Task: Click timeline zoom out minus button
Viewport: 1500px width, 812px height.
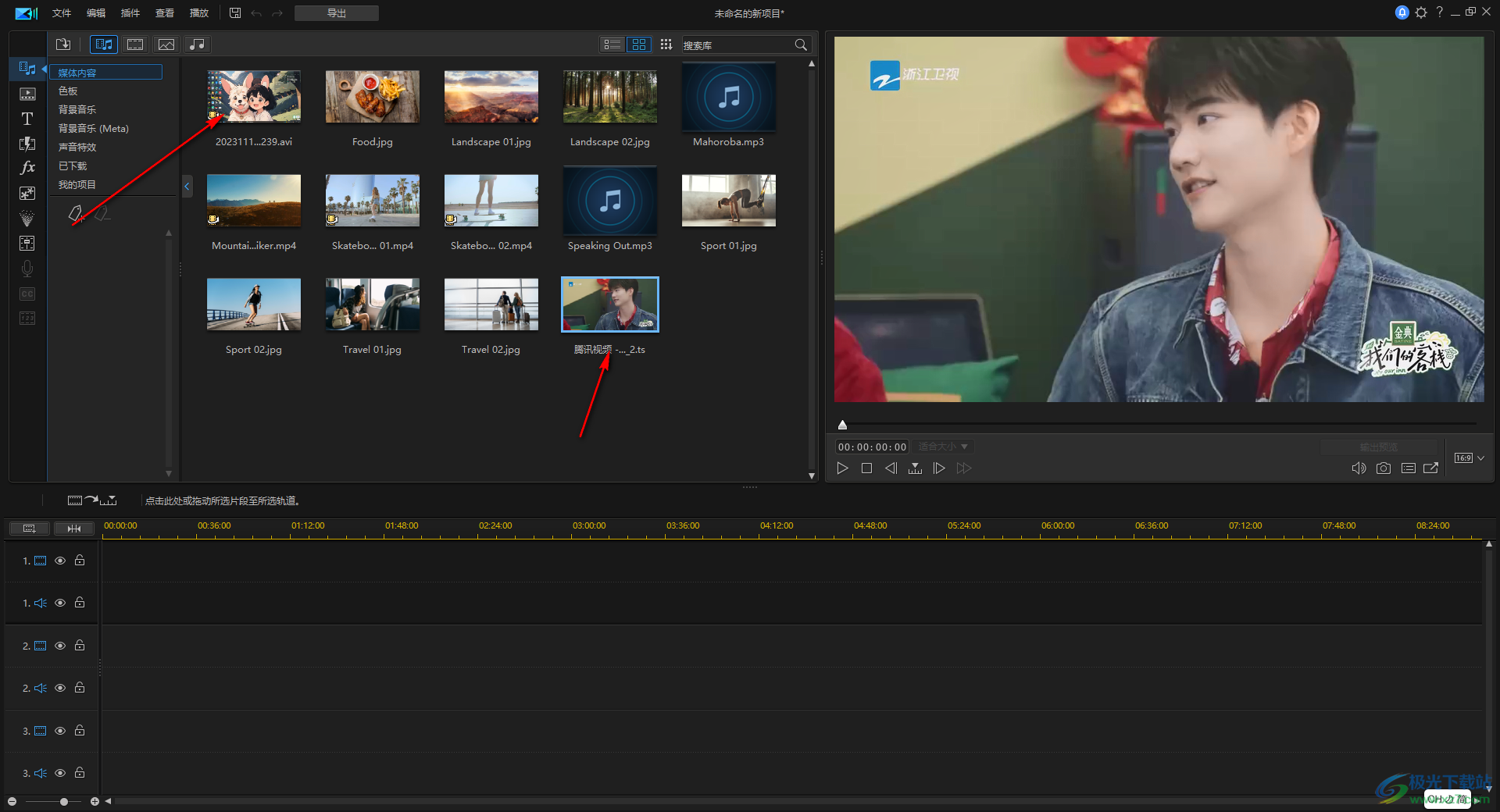Action: click(12, 801)
